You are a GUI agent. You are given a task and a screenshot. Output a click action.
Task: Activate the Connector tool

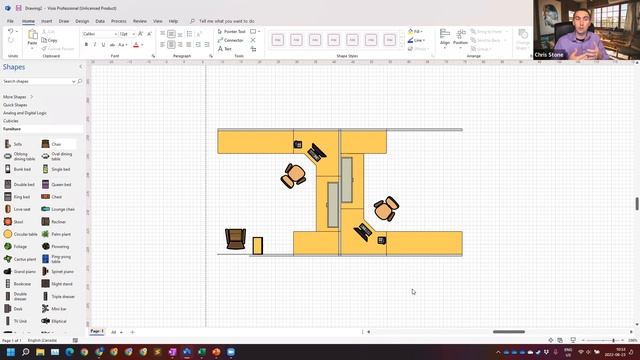[231, 40]
